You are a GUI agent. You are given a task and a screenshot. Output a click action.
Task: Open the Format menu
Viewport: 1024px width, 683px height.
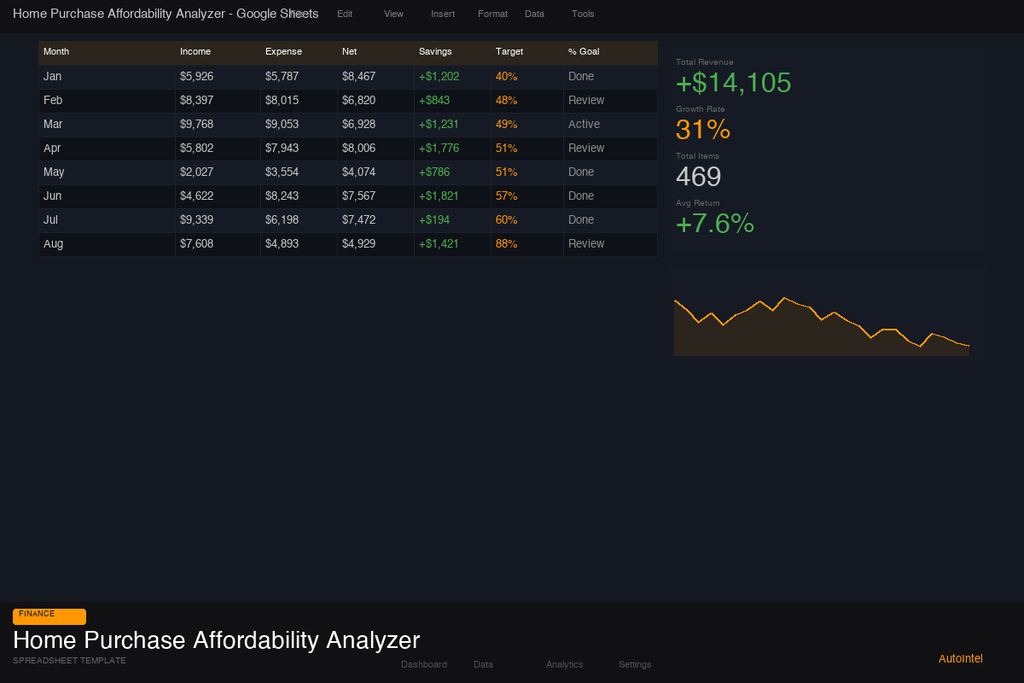[492, 14]
